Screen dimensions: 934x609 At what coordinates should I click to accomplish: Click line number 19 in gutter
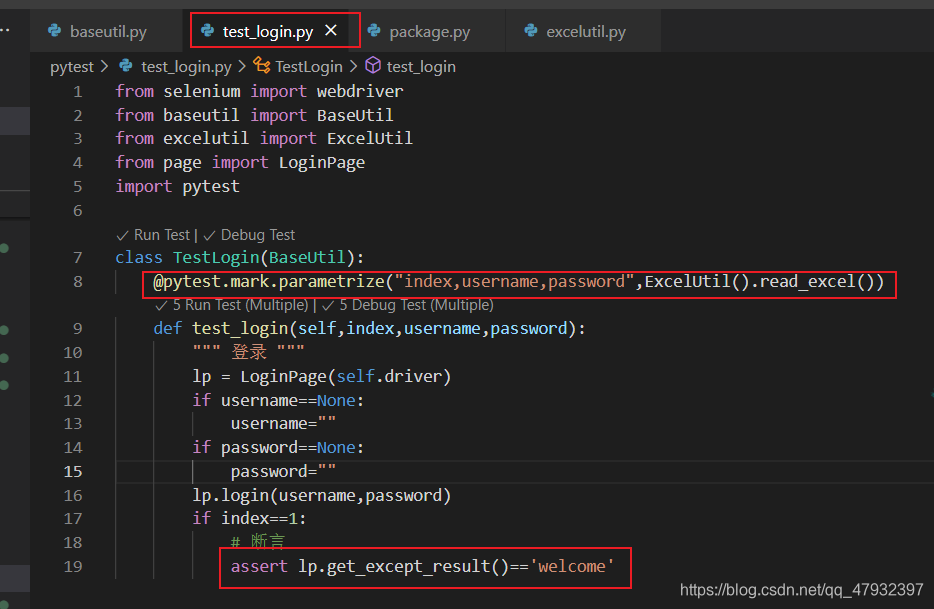point(73,566)
